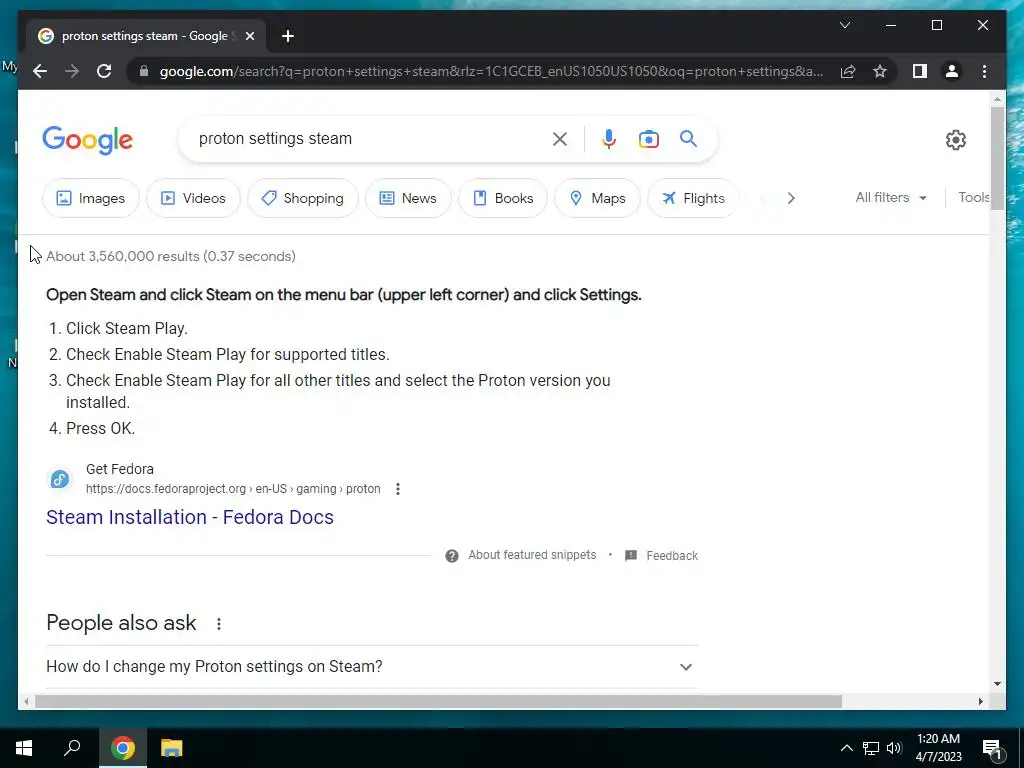Open Chrome side panel icon
1024x768 pixels.
click(x=920, y=71)
